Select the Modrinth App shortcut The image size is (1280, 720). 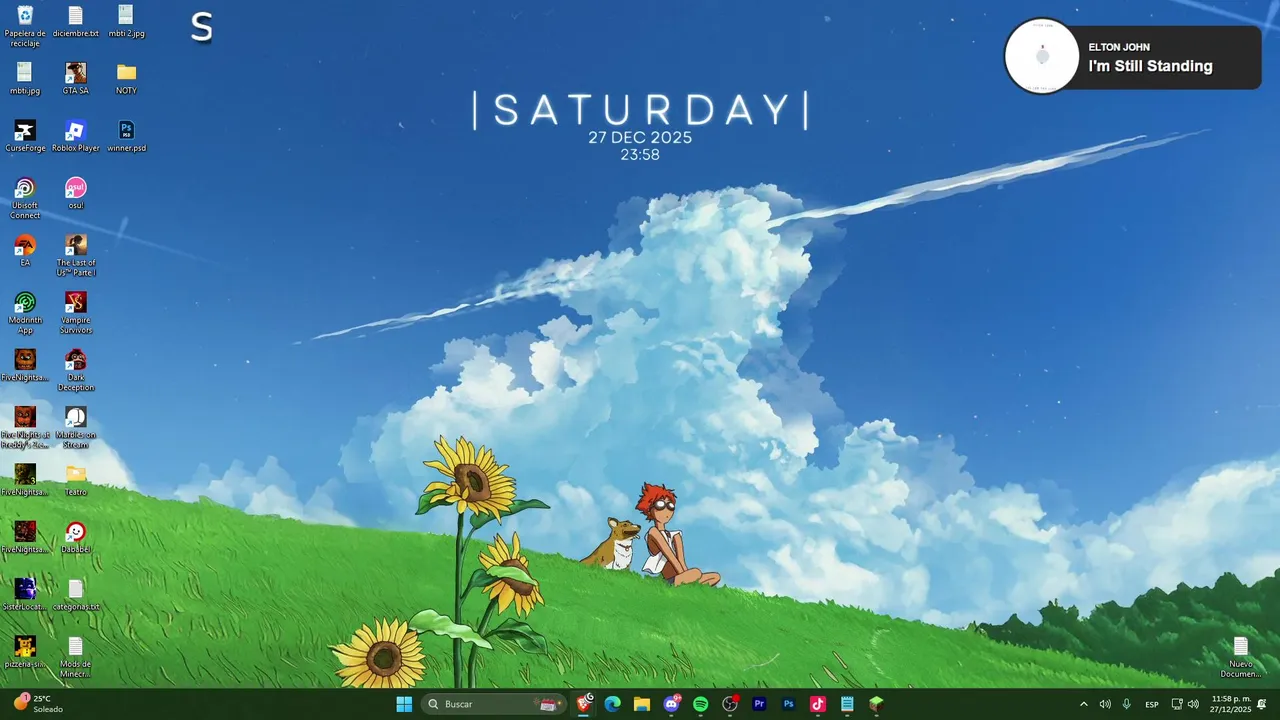click(x=25, y=314)
